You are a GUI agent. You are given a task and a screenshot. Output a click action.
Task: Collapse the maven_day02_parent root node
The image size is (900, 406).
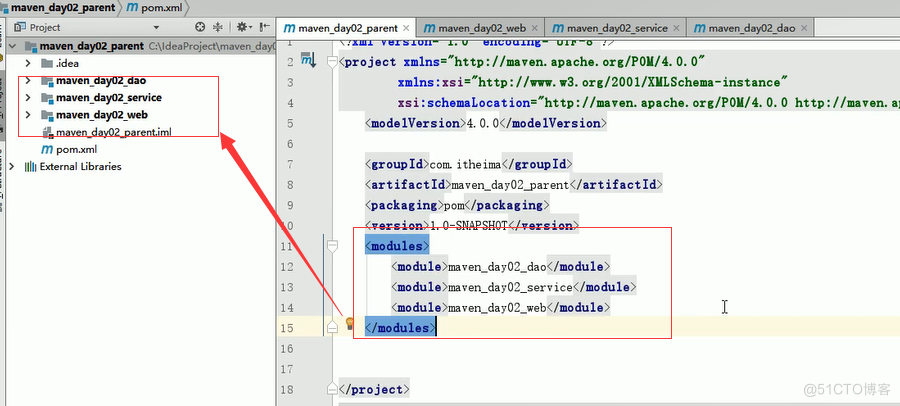coord(12,46)
